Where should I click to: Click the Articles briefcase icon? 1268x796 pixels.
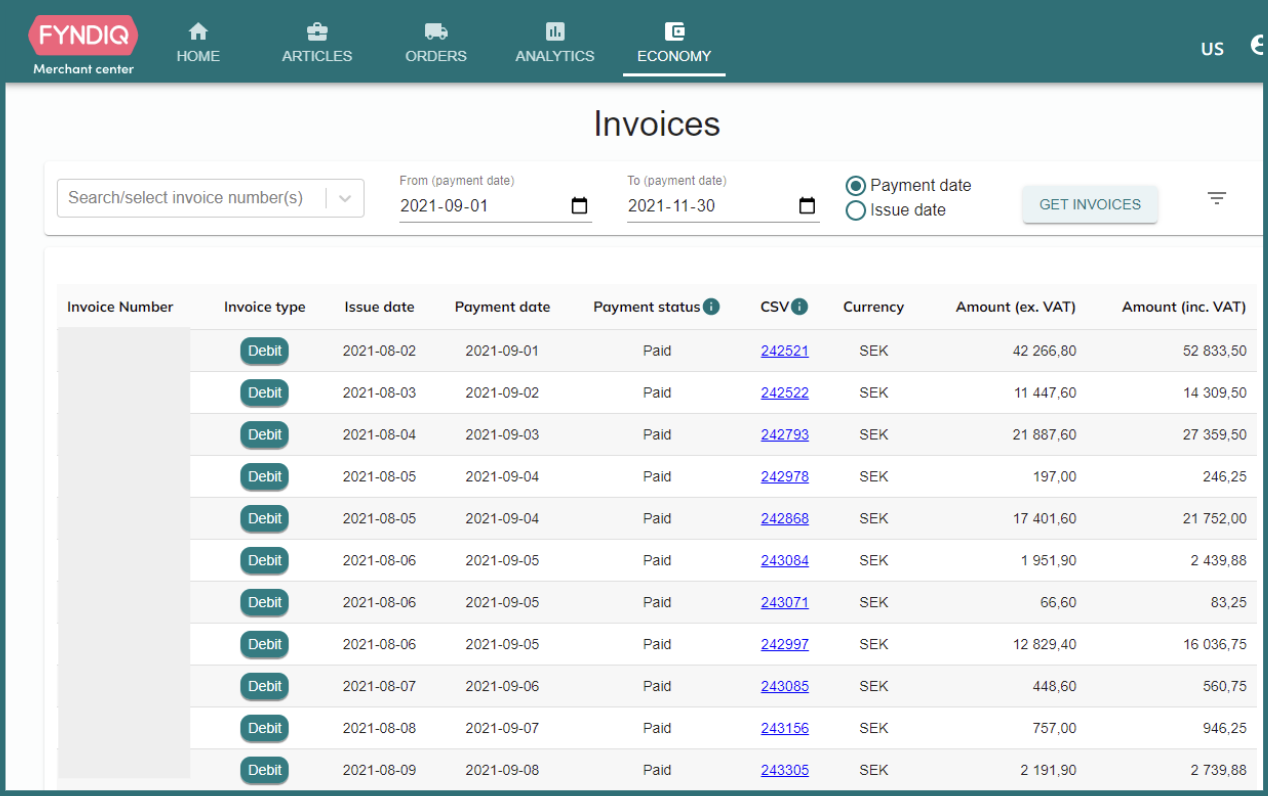317,31
